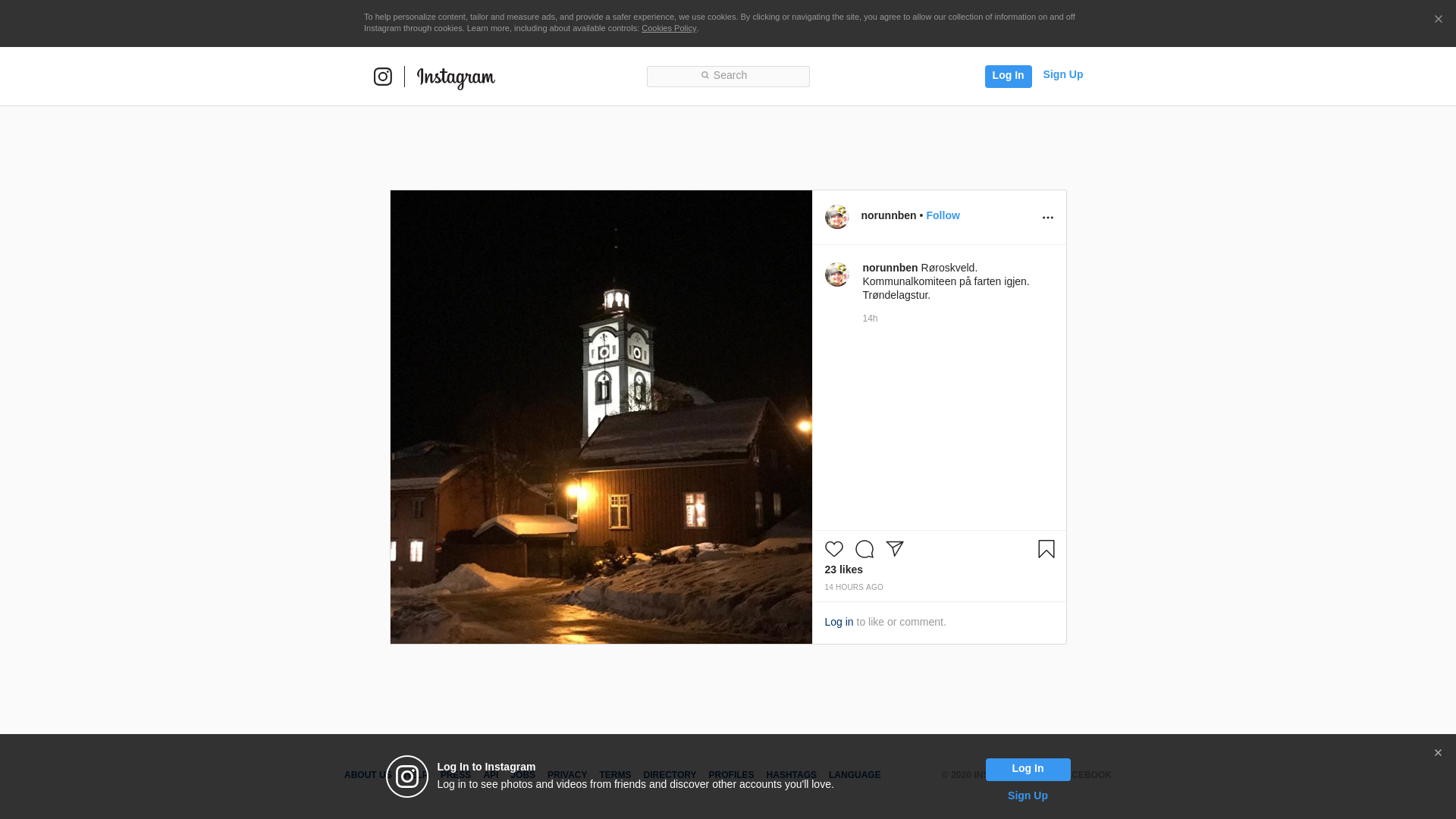Click Sign Up in bottom banner

[1028, 795]
